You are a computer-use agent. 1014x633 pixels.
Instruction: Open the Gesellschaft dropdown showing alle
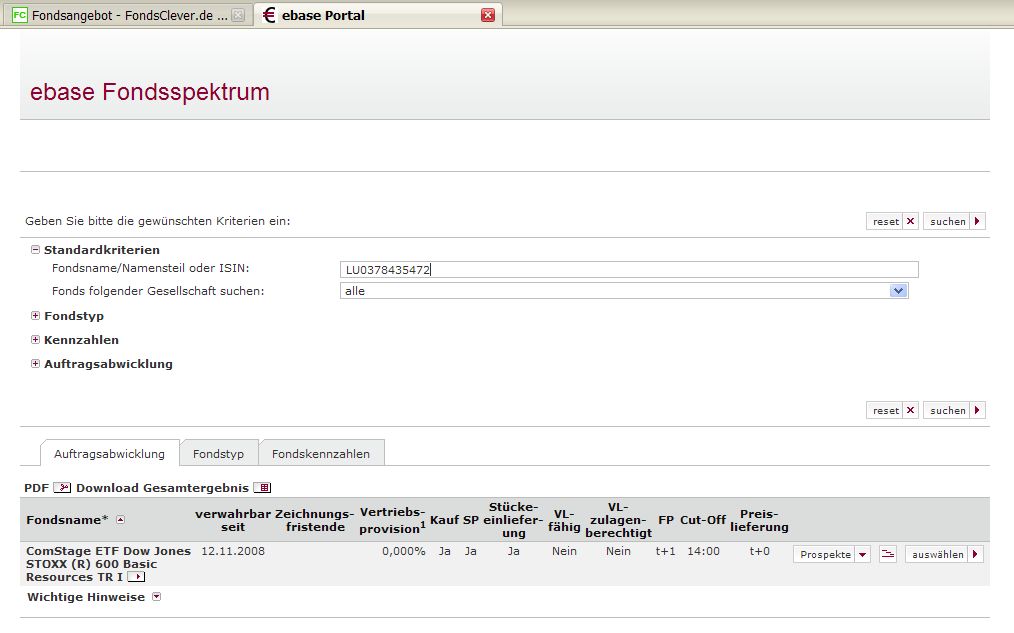click(624, 291)
